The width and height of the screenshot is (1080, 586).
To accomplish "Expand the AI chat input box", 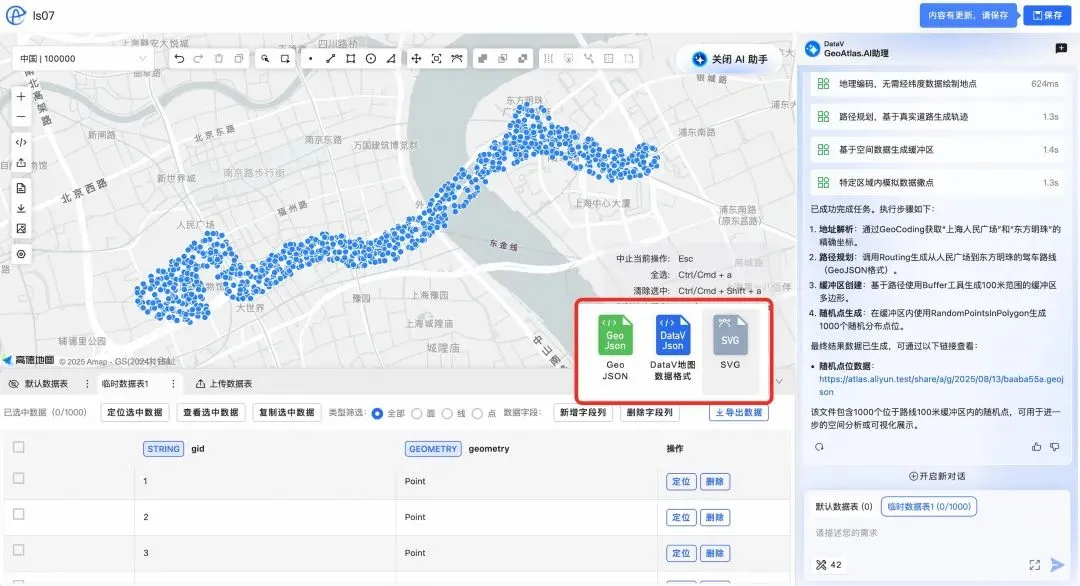I will click(x=1035, y=565).
